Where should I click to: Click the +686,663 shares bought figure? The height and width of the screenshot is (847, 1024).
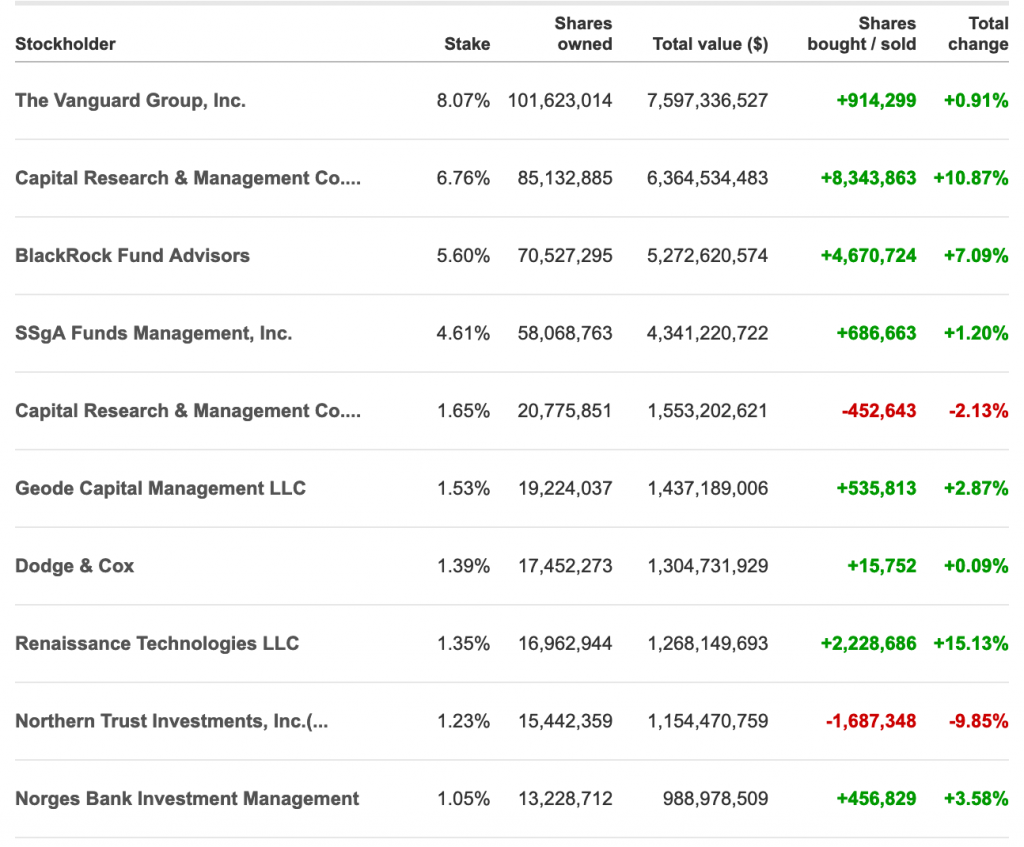tap(876, 333)
